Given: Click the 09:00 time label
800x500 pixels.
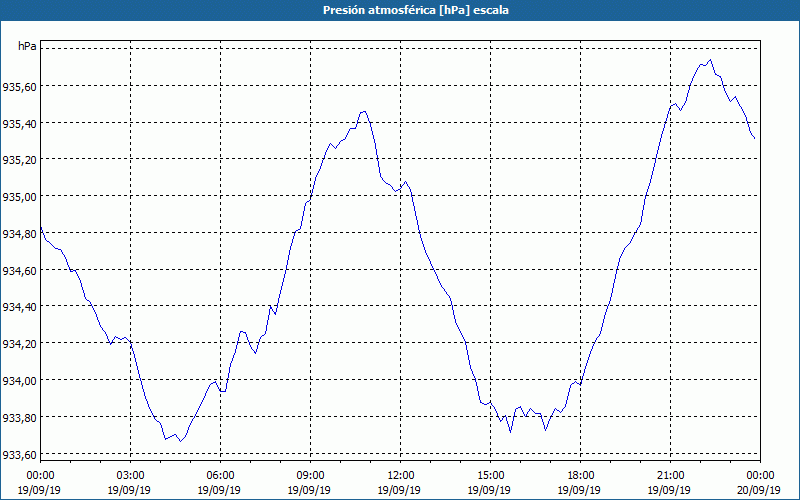Looking at the screenshot, I should pos(310,476).
